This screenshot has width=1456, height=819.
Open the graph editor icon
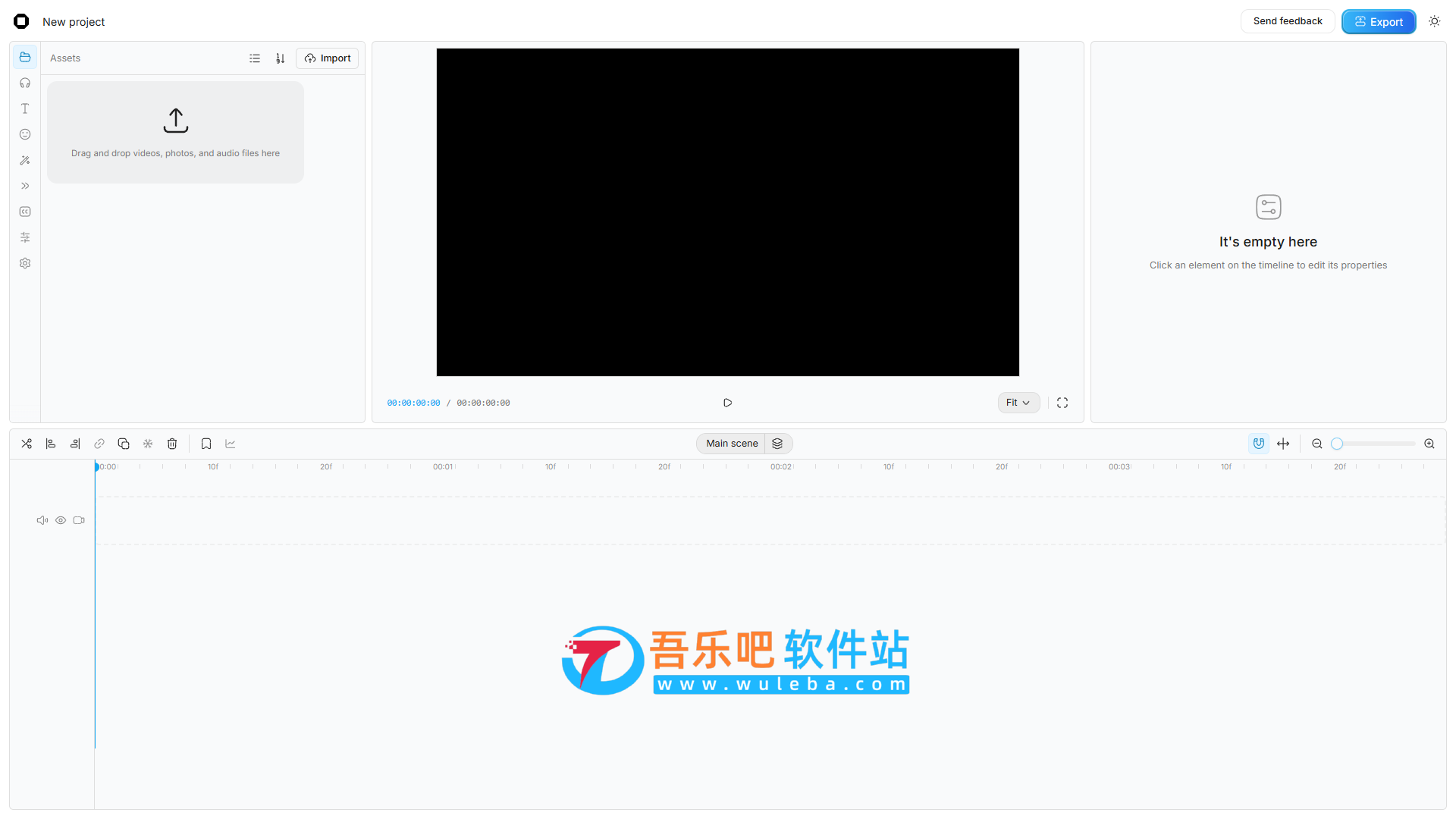tap(231, 444)
